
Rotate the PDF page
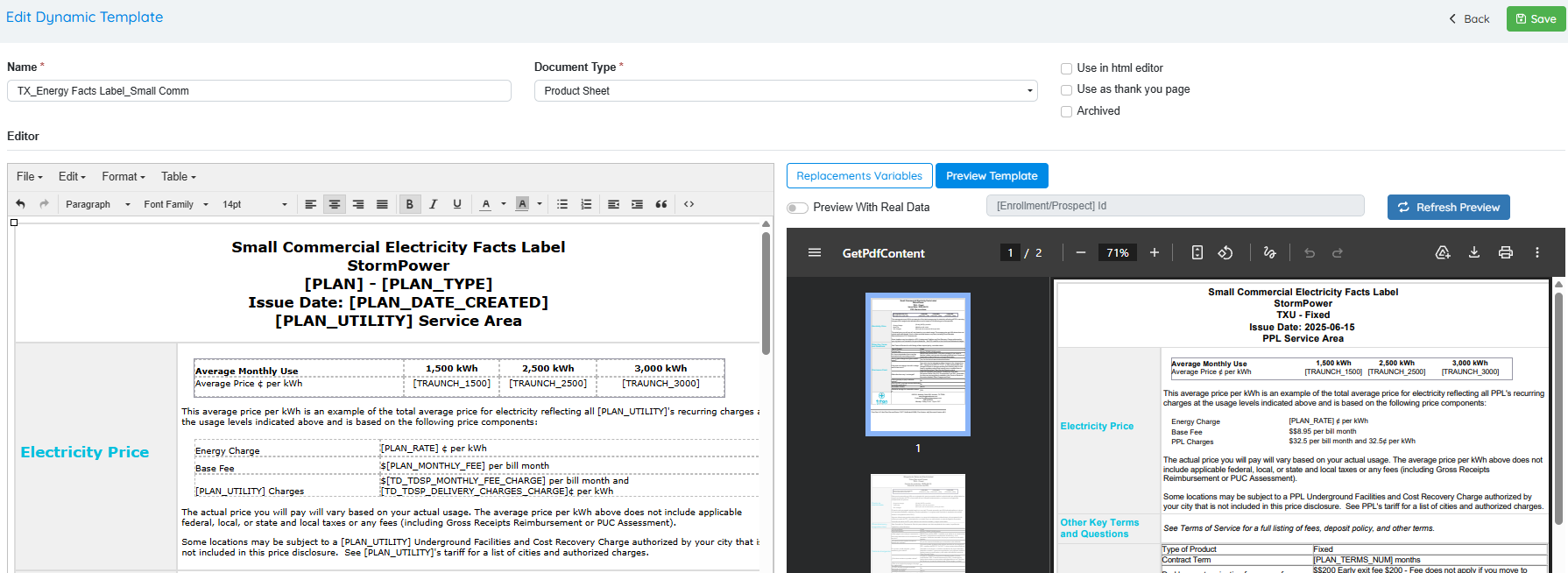pos(1225,252)
